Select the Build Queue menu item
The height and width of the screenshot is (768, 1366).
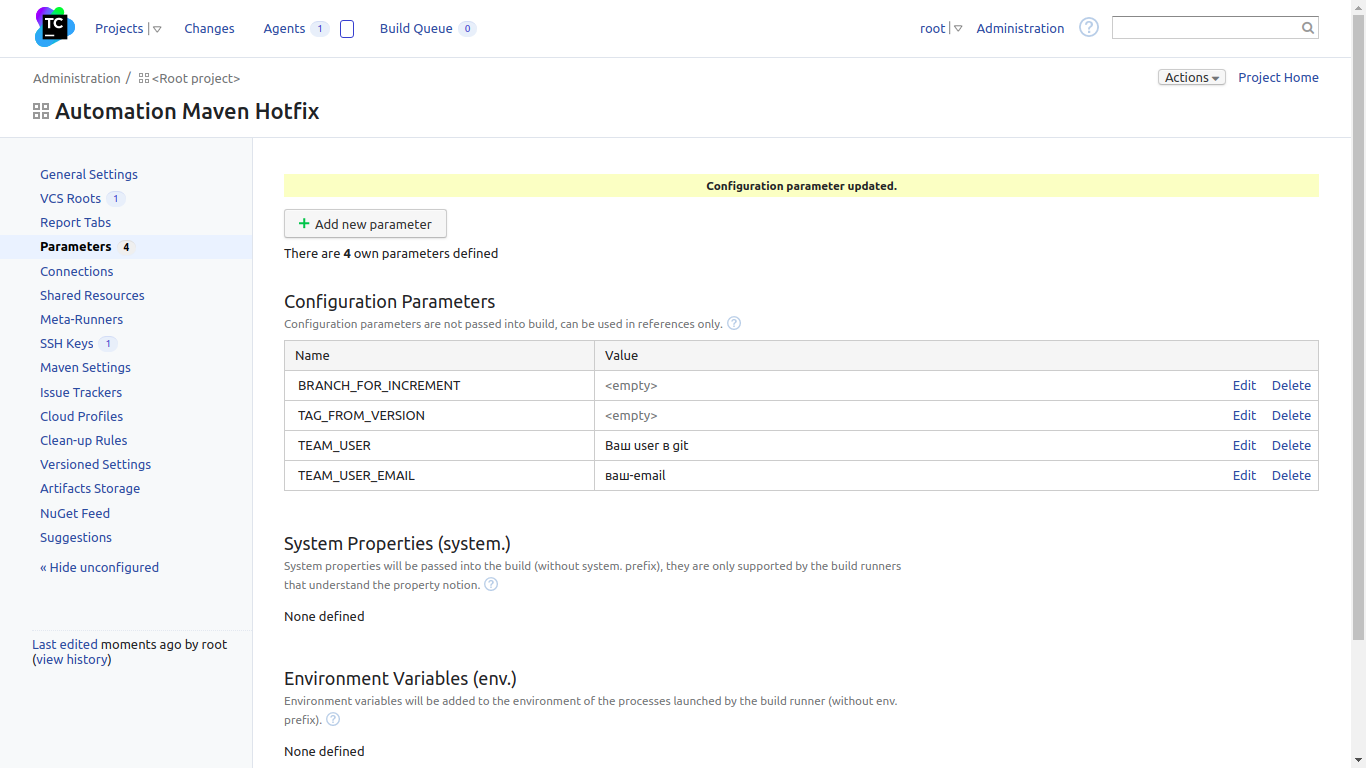pos(416,29)
